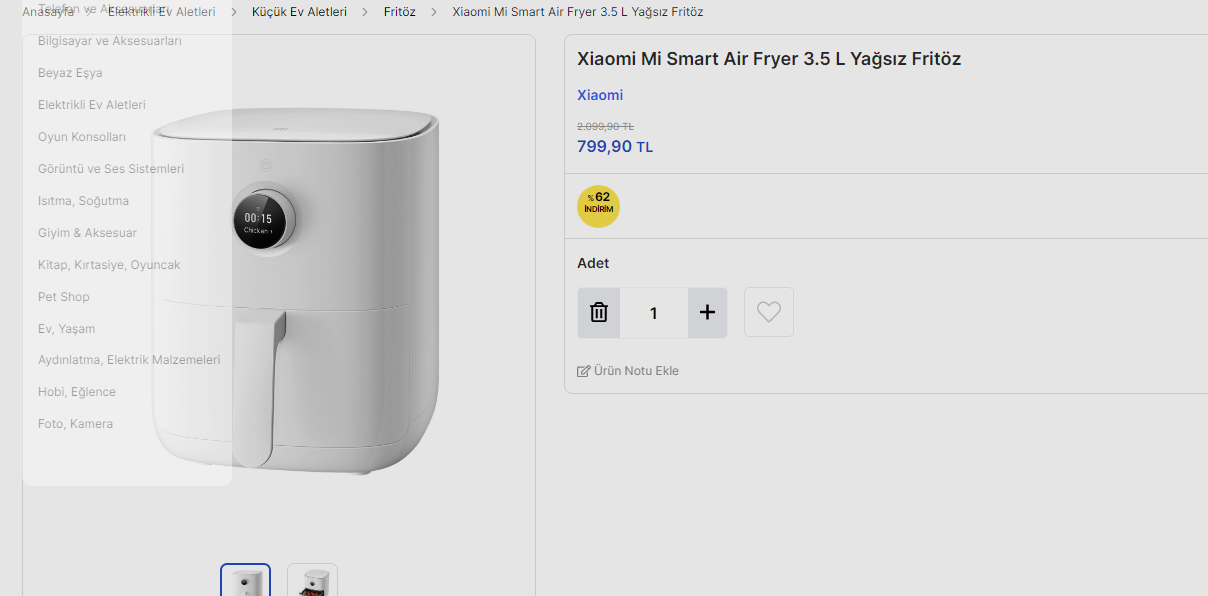Screen dimensions: 1208x596
Task: Open the Xiaomi brand link
Action: 600,95
